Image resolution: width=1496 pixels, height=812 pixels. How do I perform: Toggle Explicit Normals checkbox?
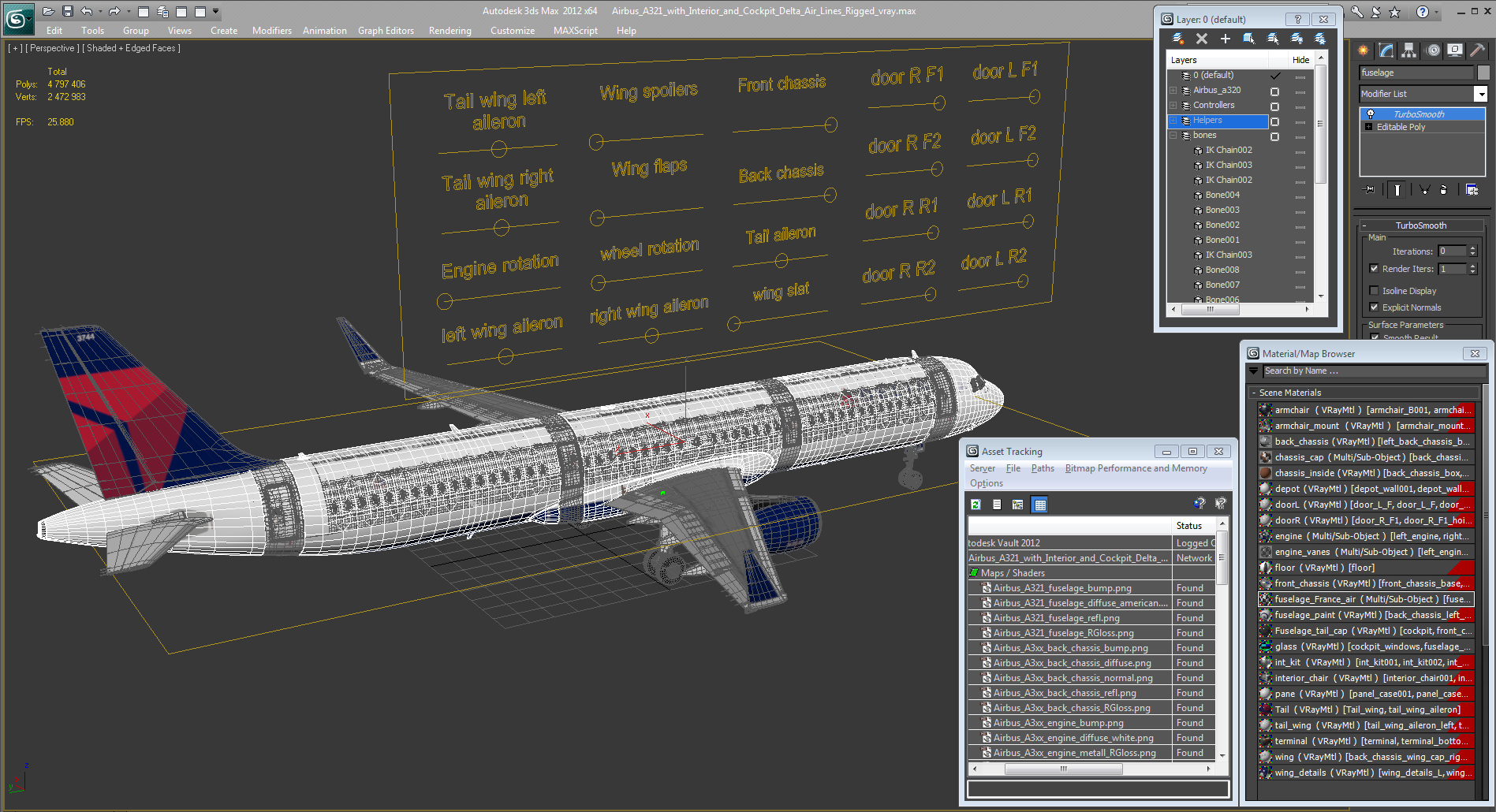click(x=1375, y=307)
